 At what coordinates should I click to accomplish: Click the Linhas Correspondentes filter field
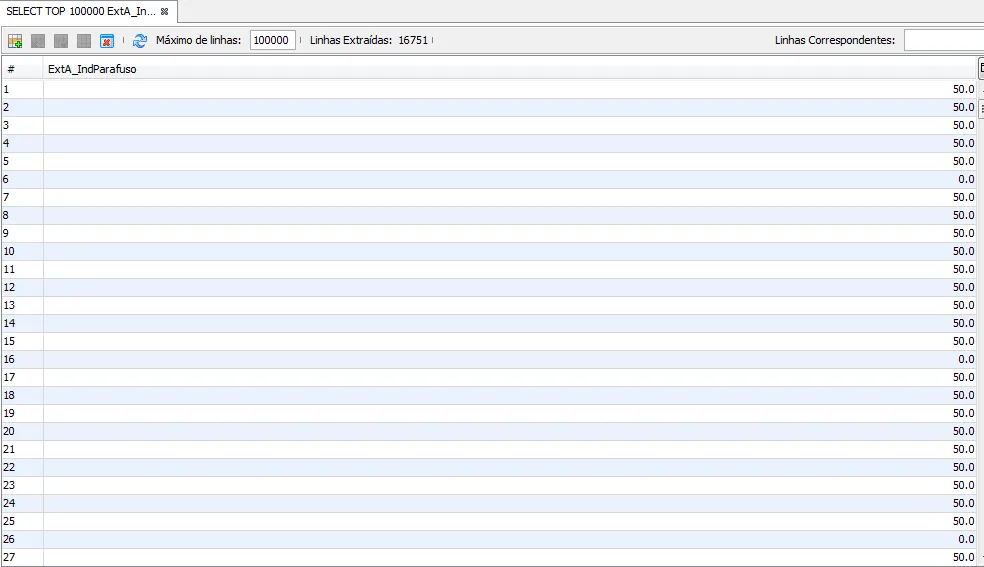[944, 40]
